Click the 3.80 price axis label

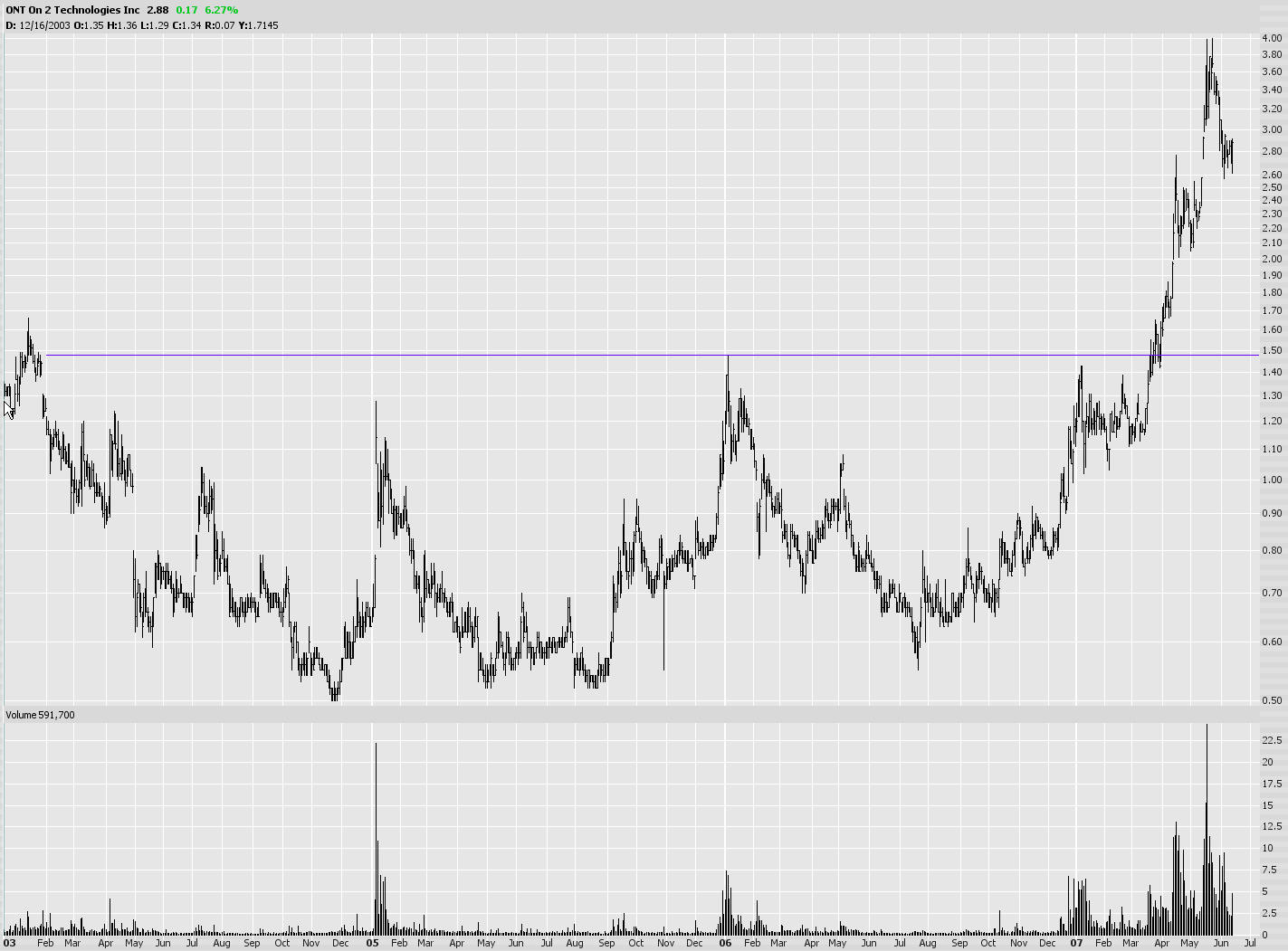(x=1272, y=55)
